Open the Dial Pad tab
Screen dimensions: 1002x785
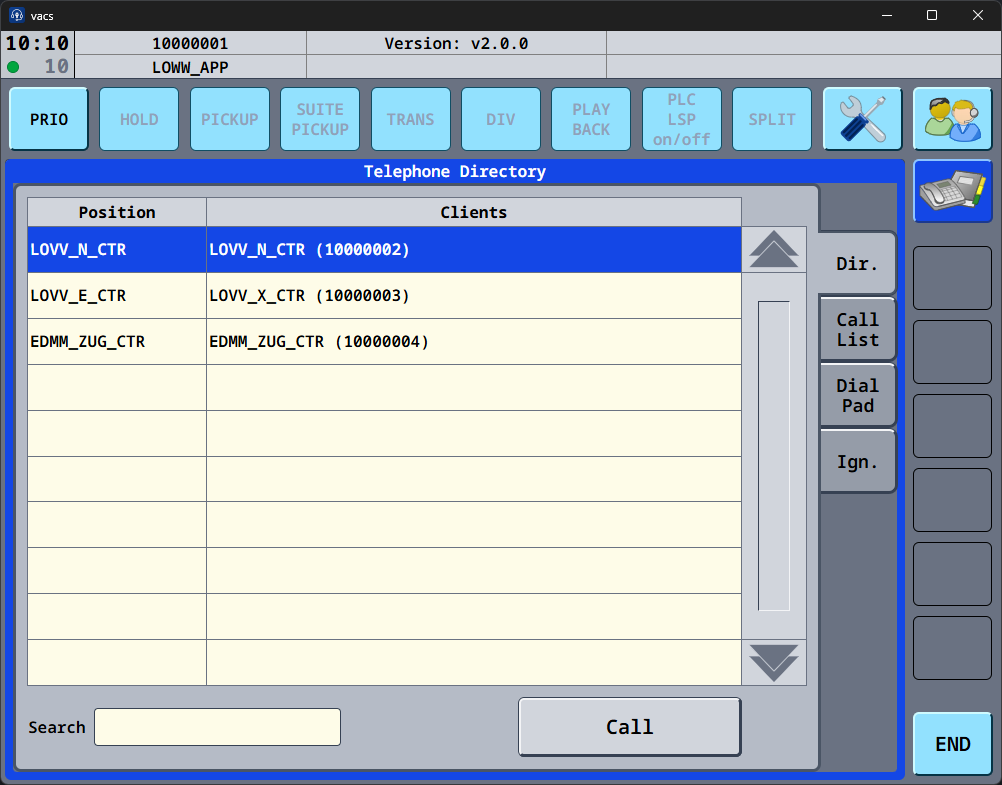[857, 396]
